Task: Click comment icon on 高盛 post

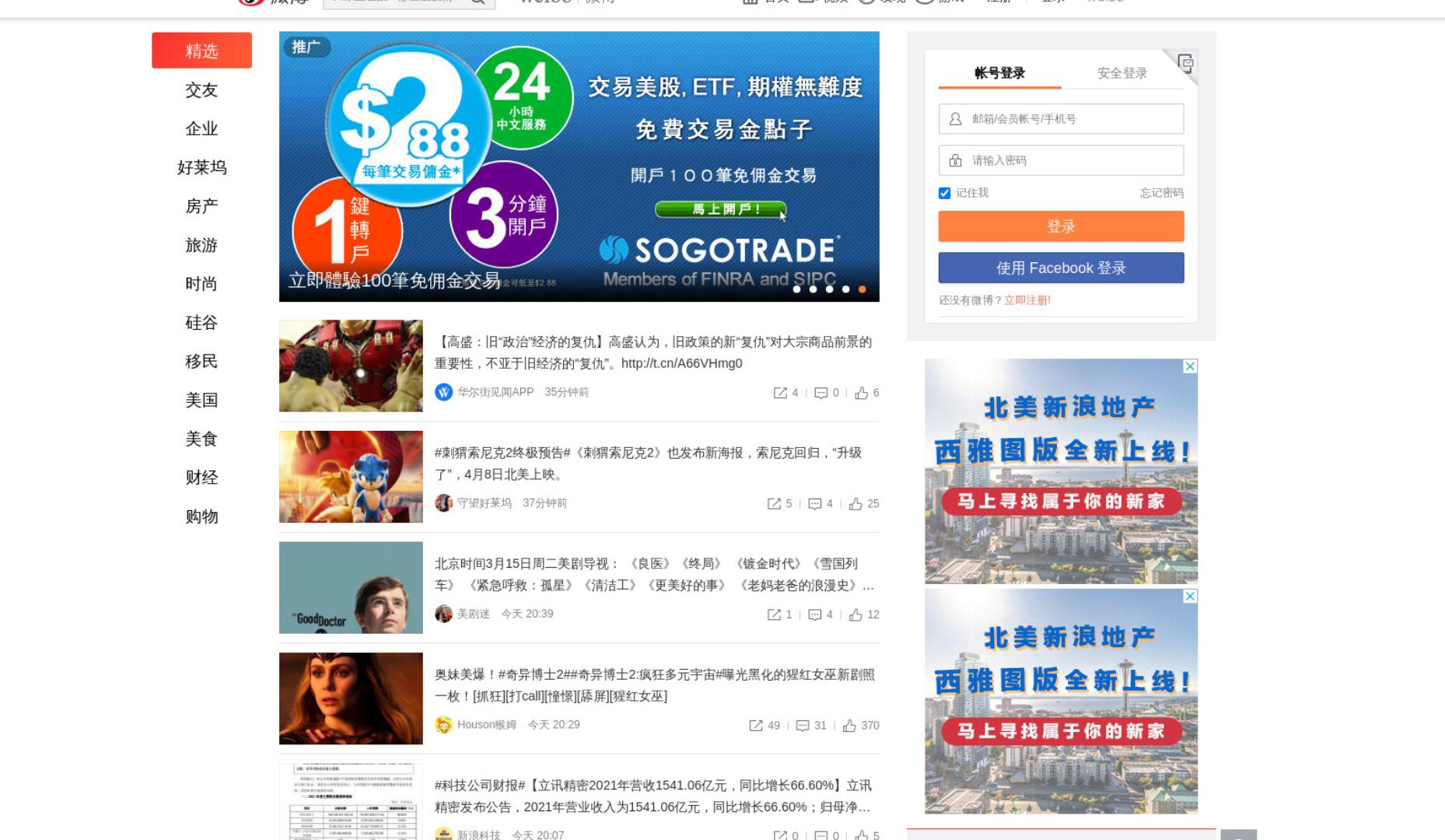Action: [820, 393]
